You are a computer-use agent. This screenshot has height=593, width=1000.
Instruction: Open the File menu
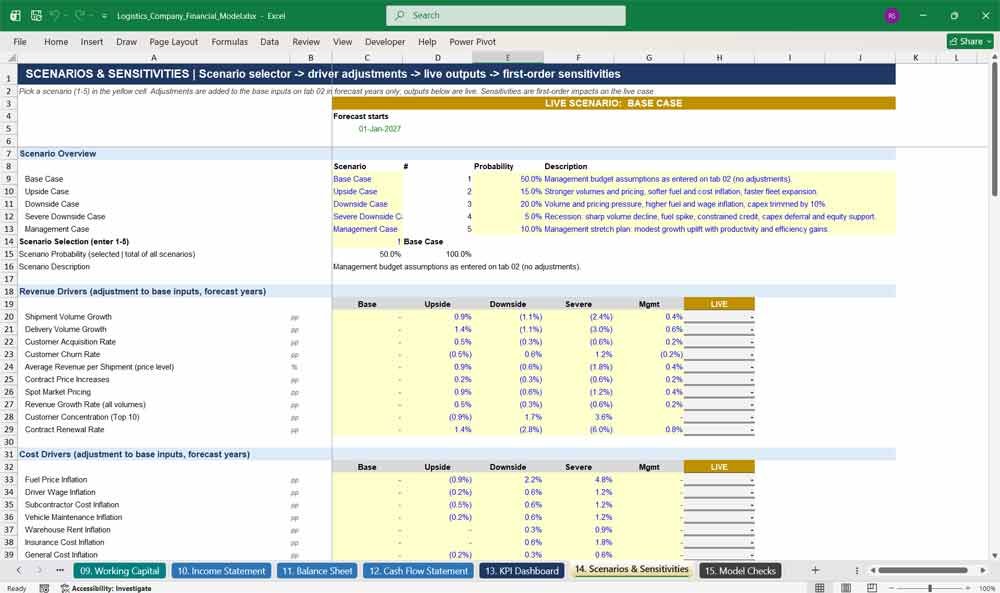tap(20, 41)
